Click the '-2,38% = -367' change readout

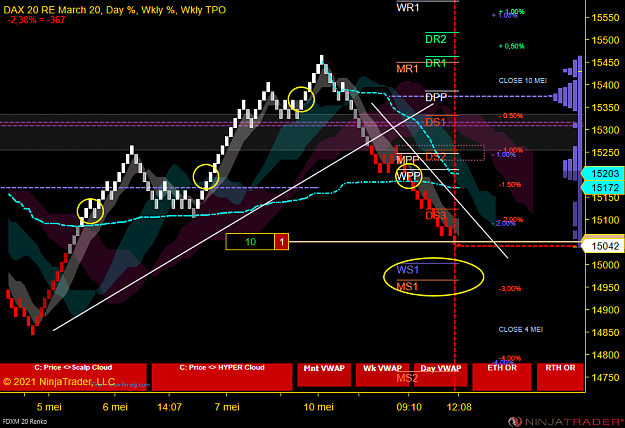[36, 20]
